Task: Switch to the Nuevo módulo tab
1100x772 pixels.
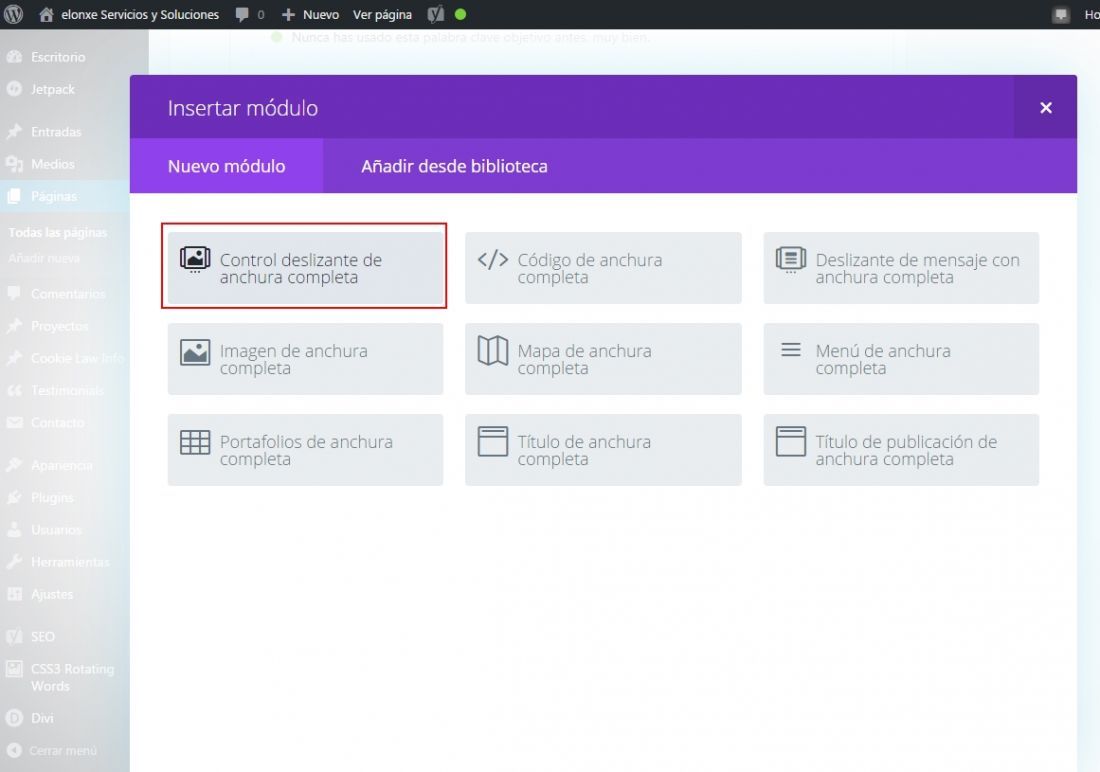Action: [227, 166]
